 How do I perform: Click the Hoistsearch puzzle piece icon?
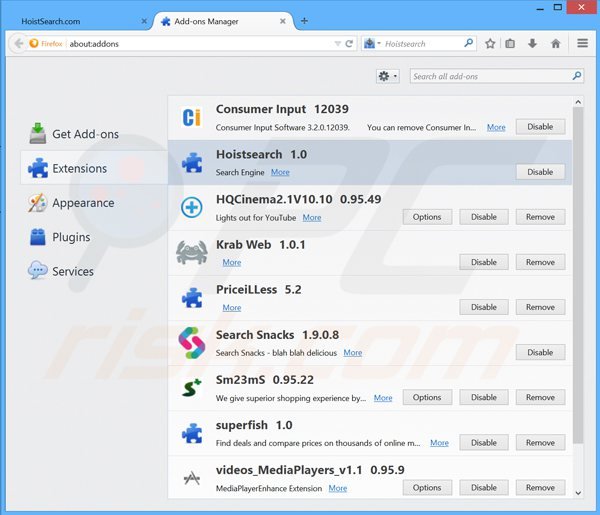tap(192, 163)
